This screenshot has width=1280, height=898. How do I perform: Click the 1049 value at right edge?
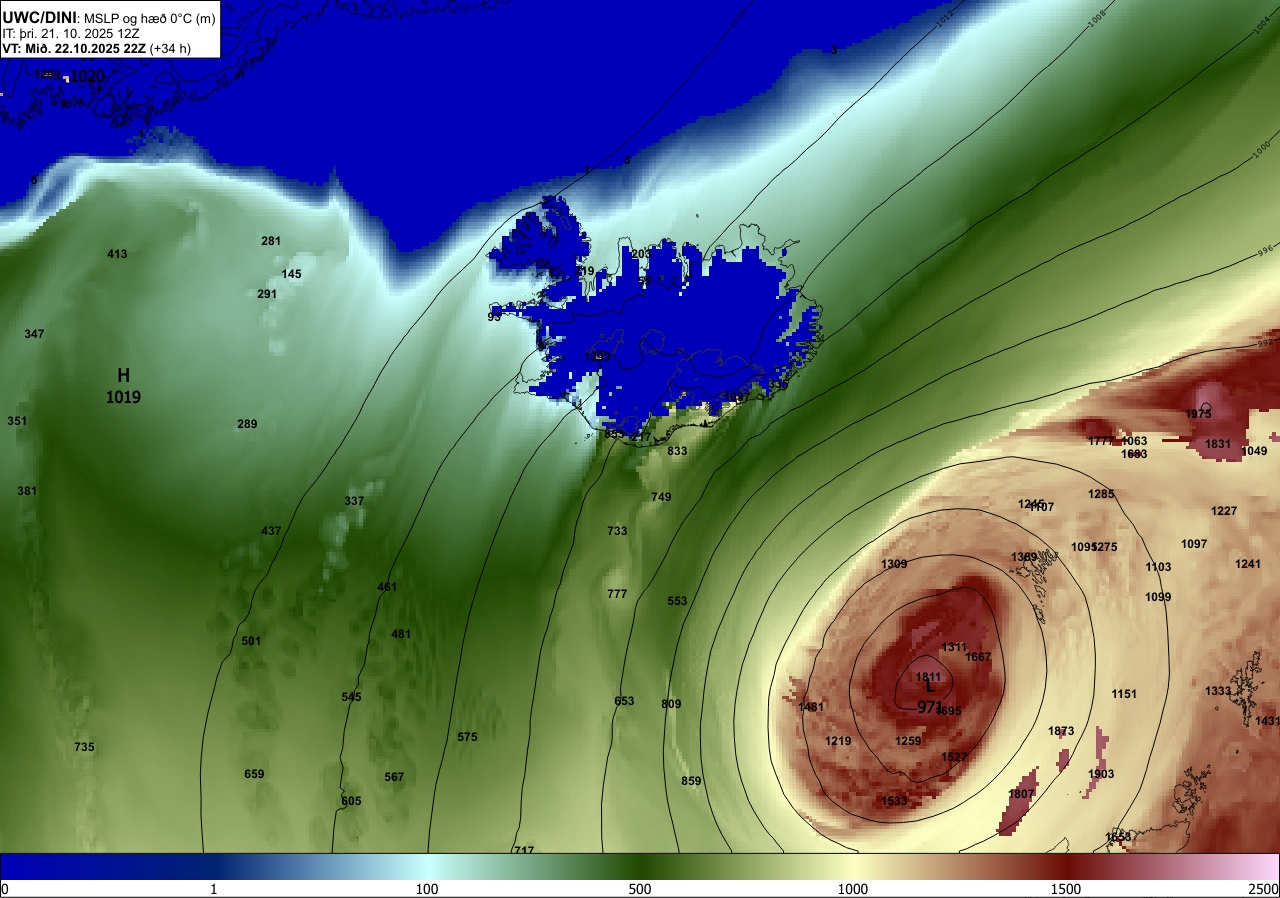click(1254, 451)
